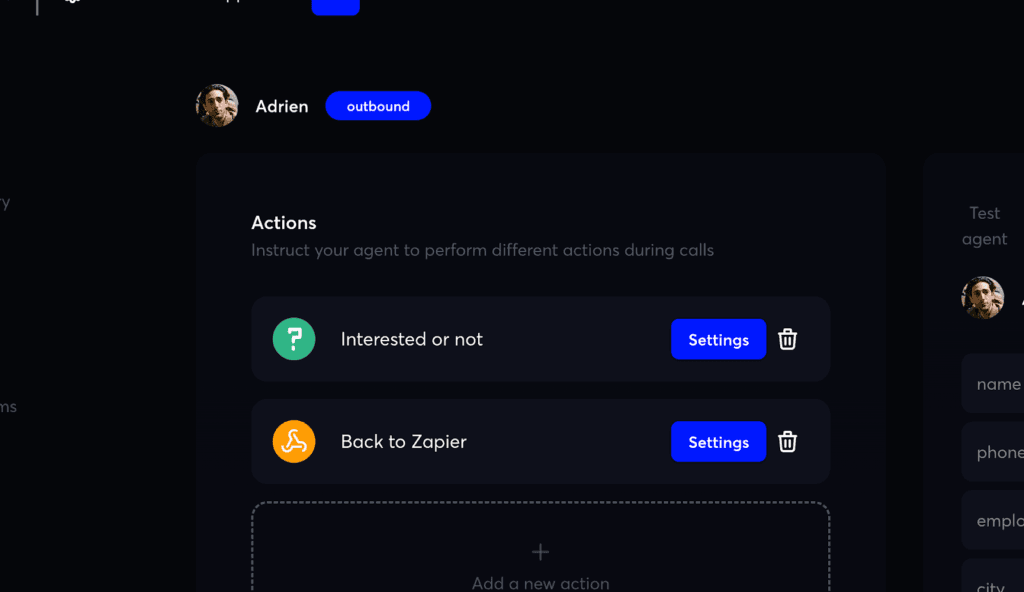Screen dimensions: 1024x592
Task: Click the employer input field
Action: (1000, 520)
